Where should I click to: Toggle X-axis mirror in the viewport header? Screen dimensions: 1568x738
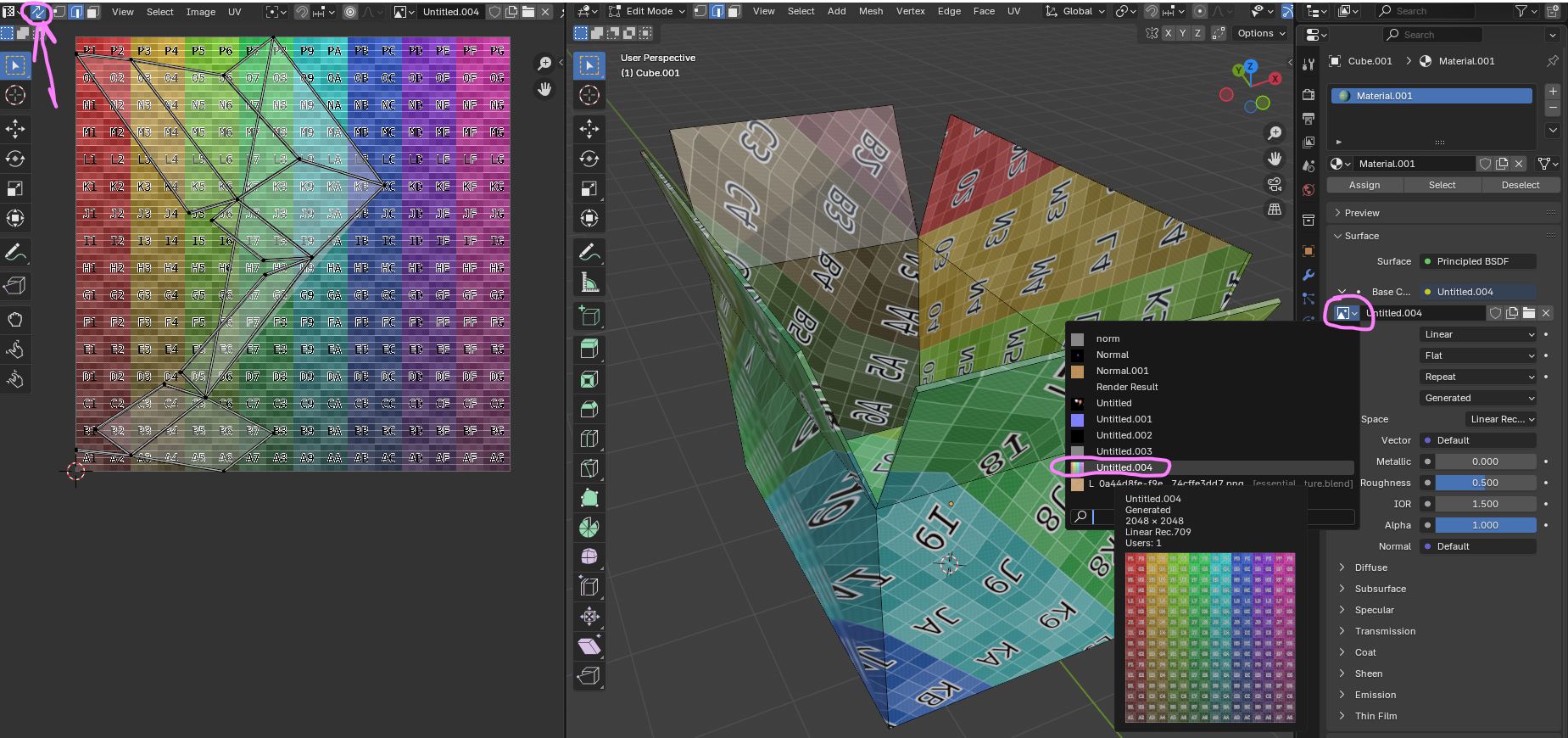(x=1168, y=33)
